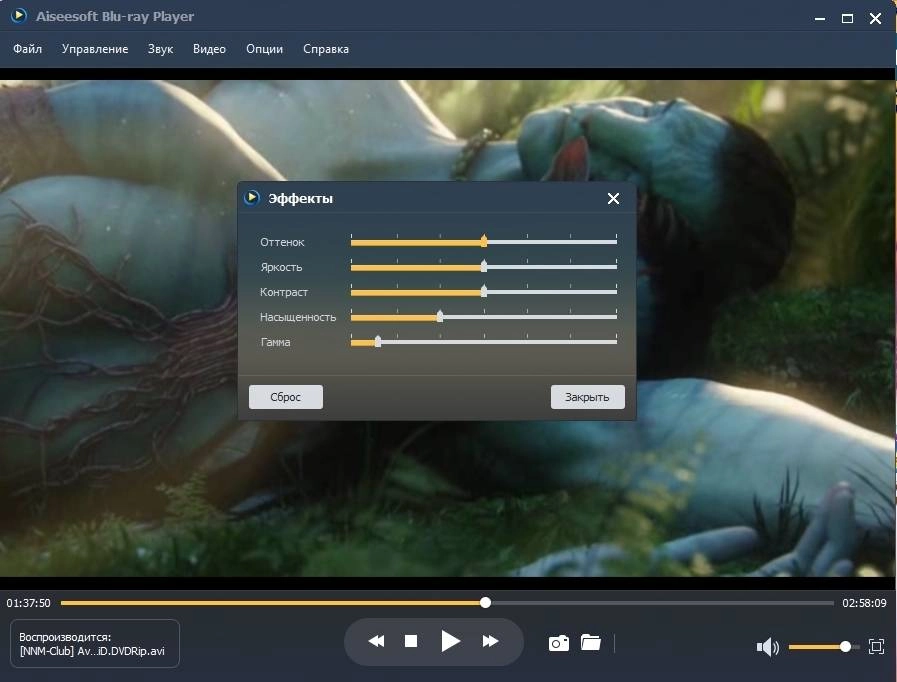Maximize the player window
The height and width of the screenshot is (682, 897).
847,18
